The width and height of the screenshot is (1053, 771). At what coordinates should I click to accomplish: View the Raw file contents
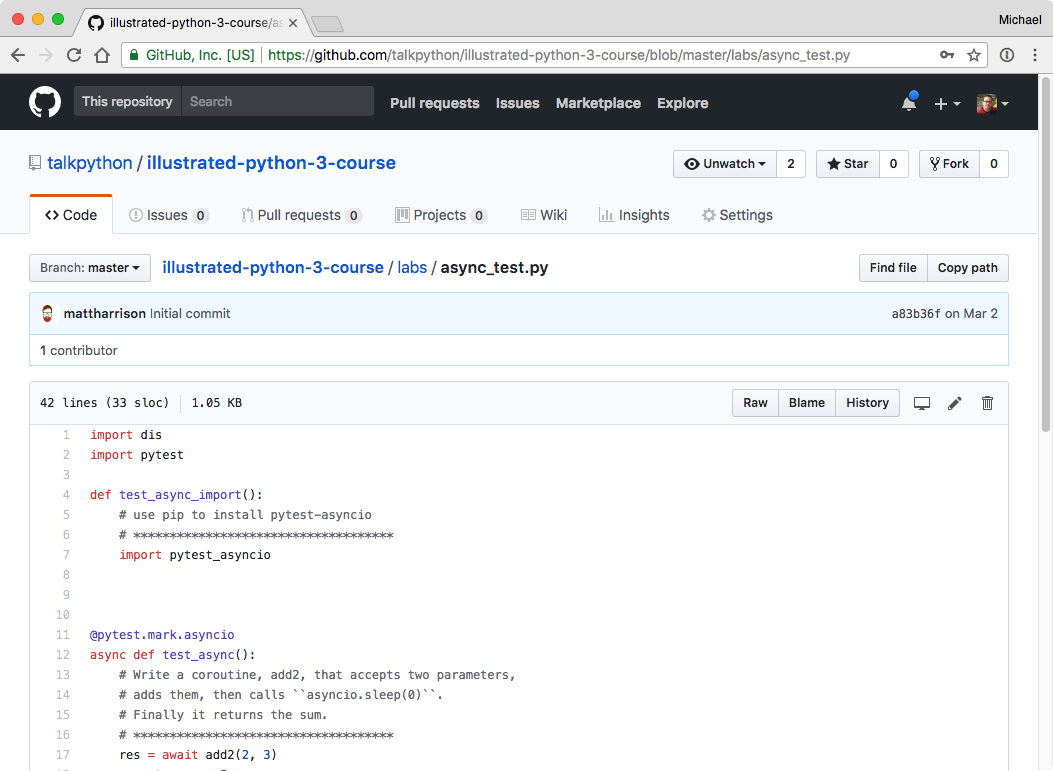756,403
